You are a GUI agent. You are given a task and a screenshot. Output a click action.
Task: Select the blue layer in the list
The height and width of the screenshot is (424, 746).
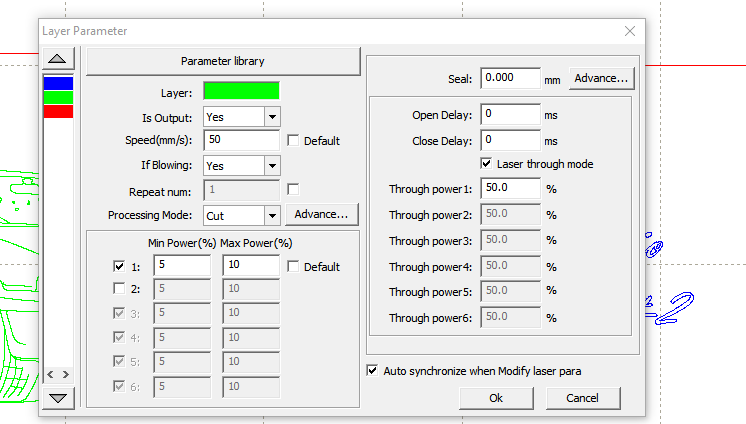point(58,83)
